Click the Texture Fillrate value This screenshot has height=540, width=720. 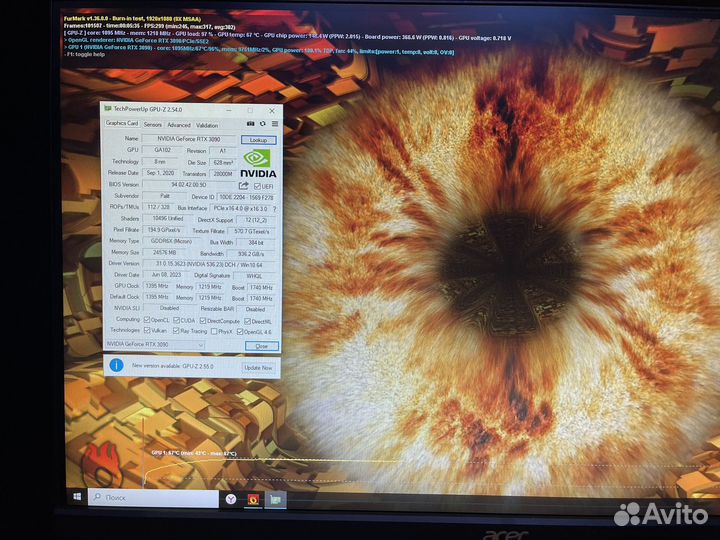252,231
